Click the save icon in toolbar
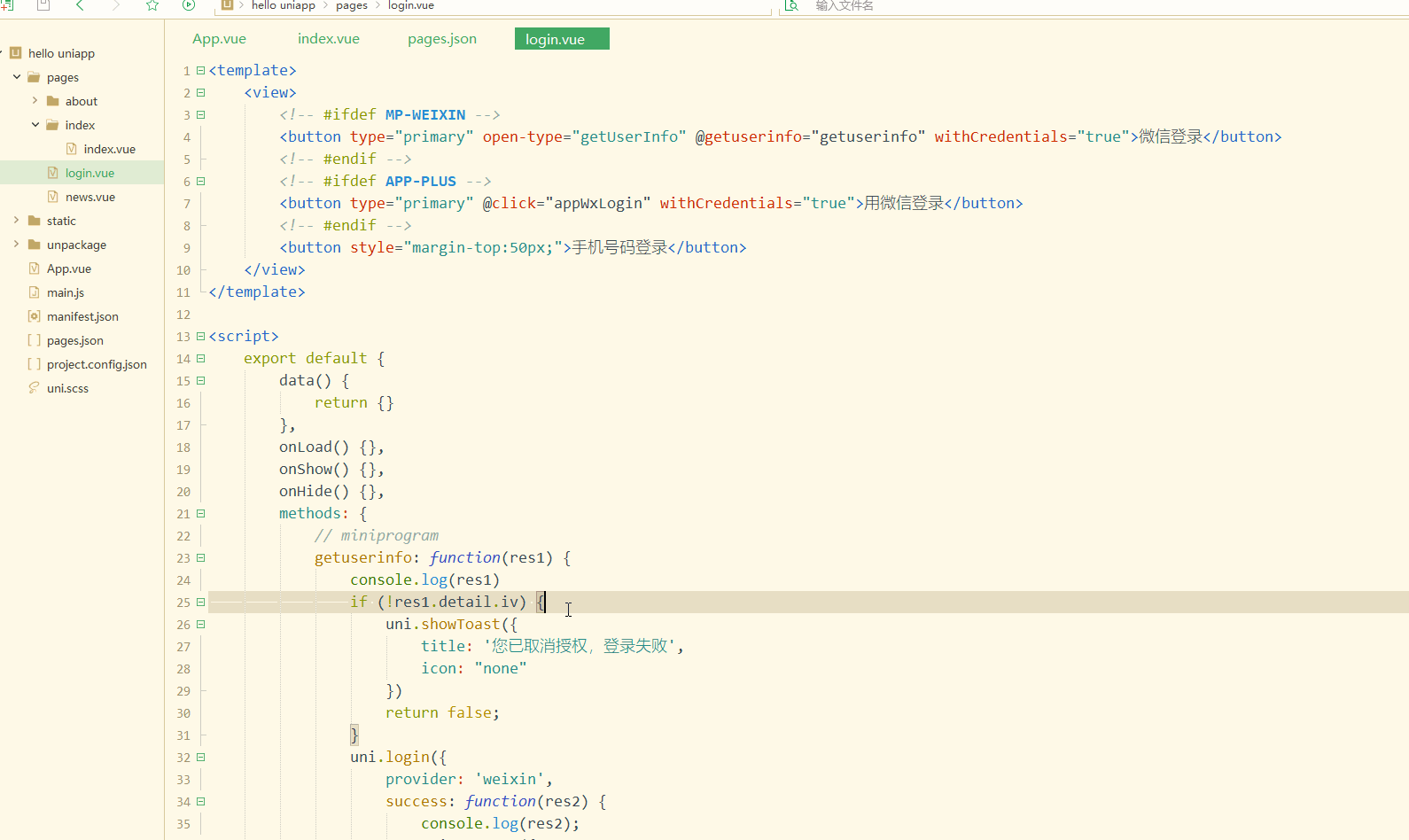The height and width of the screenshot is (840, 1409). (43, 4)
